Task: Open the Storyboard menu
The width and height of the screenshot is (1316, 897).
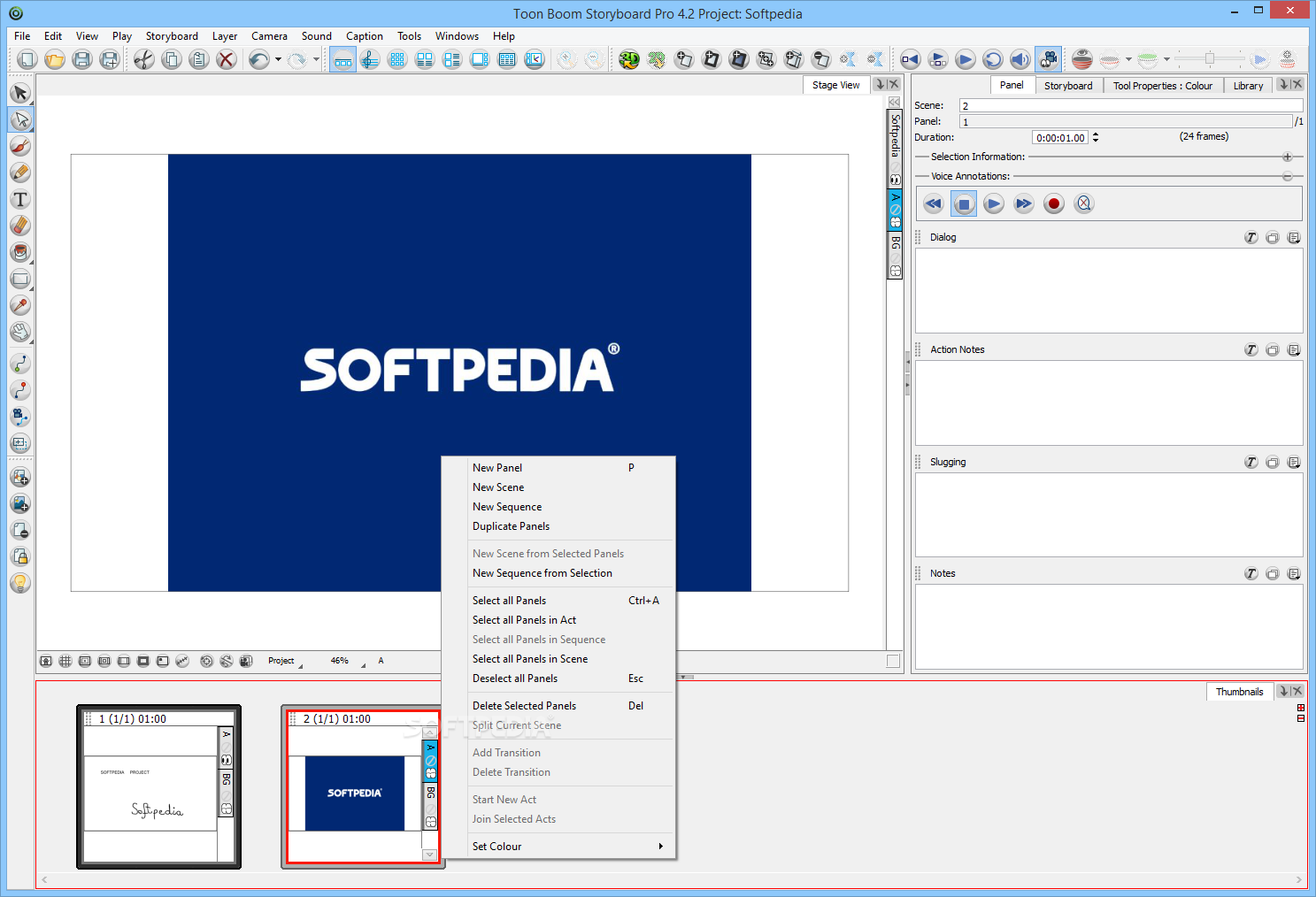Action: tap(172, 36)
